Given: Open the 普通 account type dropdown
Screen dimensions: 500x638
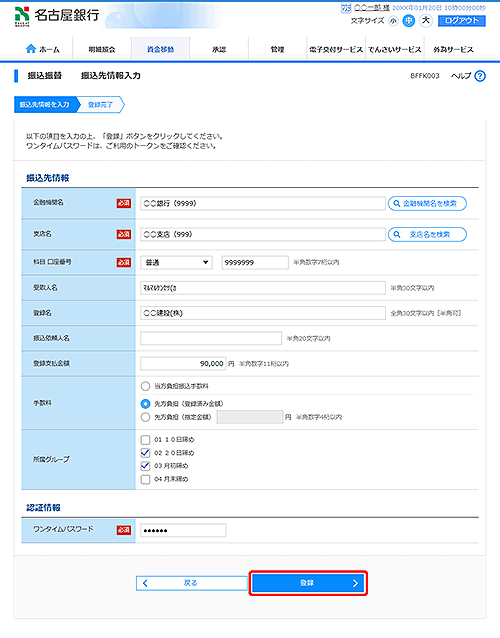Looking at the screenshot, I should point(176,262).
